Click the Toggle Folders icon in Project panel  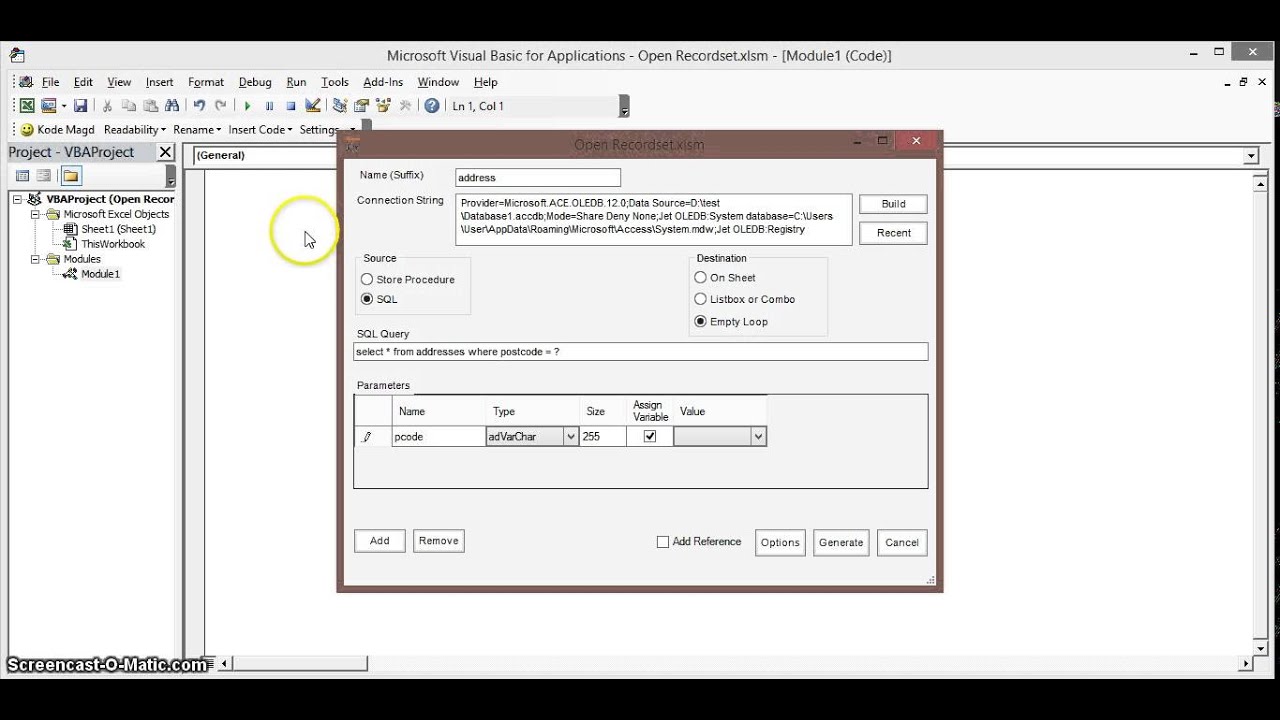click(71, 176)
